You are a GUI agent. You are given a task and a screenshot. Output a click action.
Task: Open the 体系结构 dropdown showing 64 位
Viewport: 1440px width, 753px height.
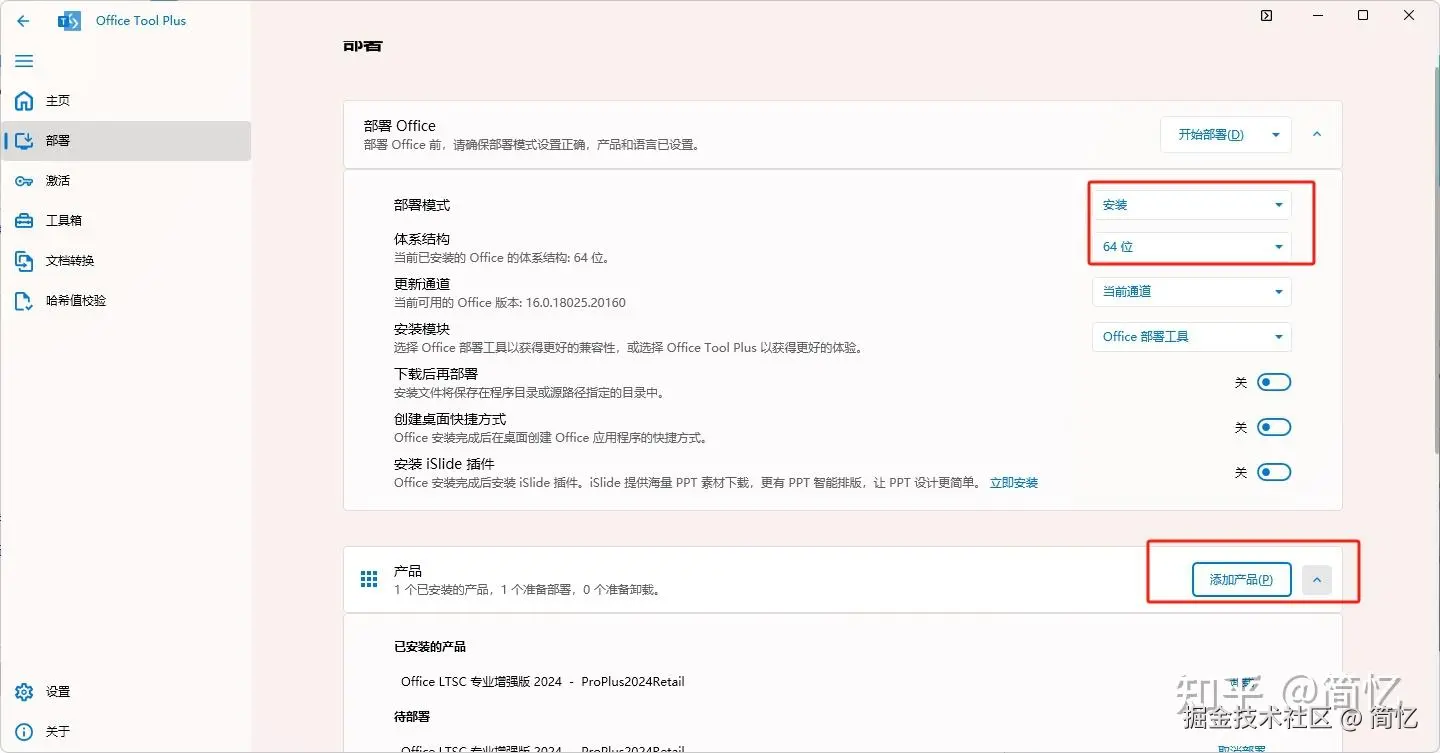pyautogui.click(x=1191, y=246)
